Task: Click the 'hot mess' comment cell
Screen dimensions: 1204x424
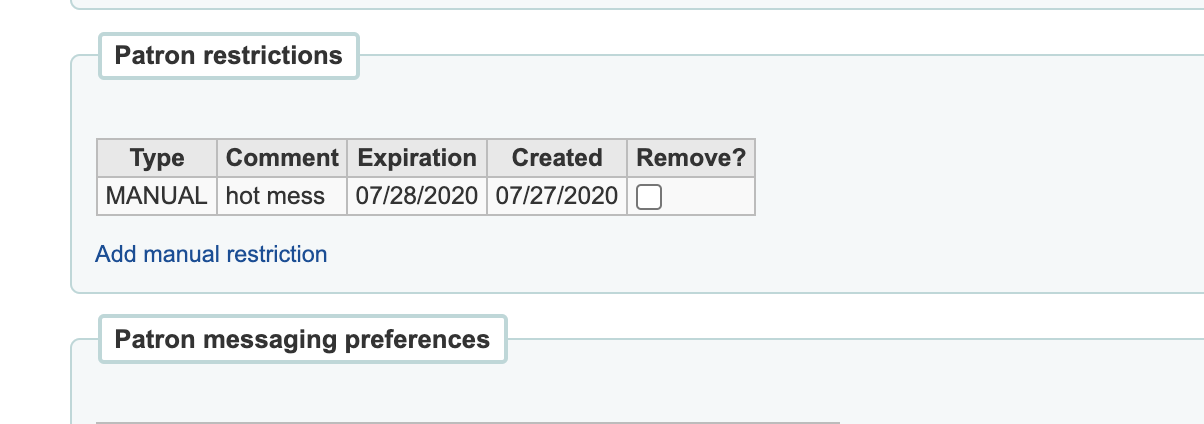Action: tap(276, 196)
